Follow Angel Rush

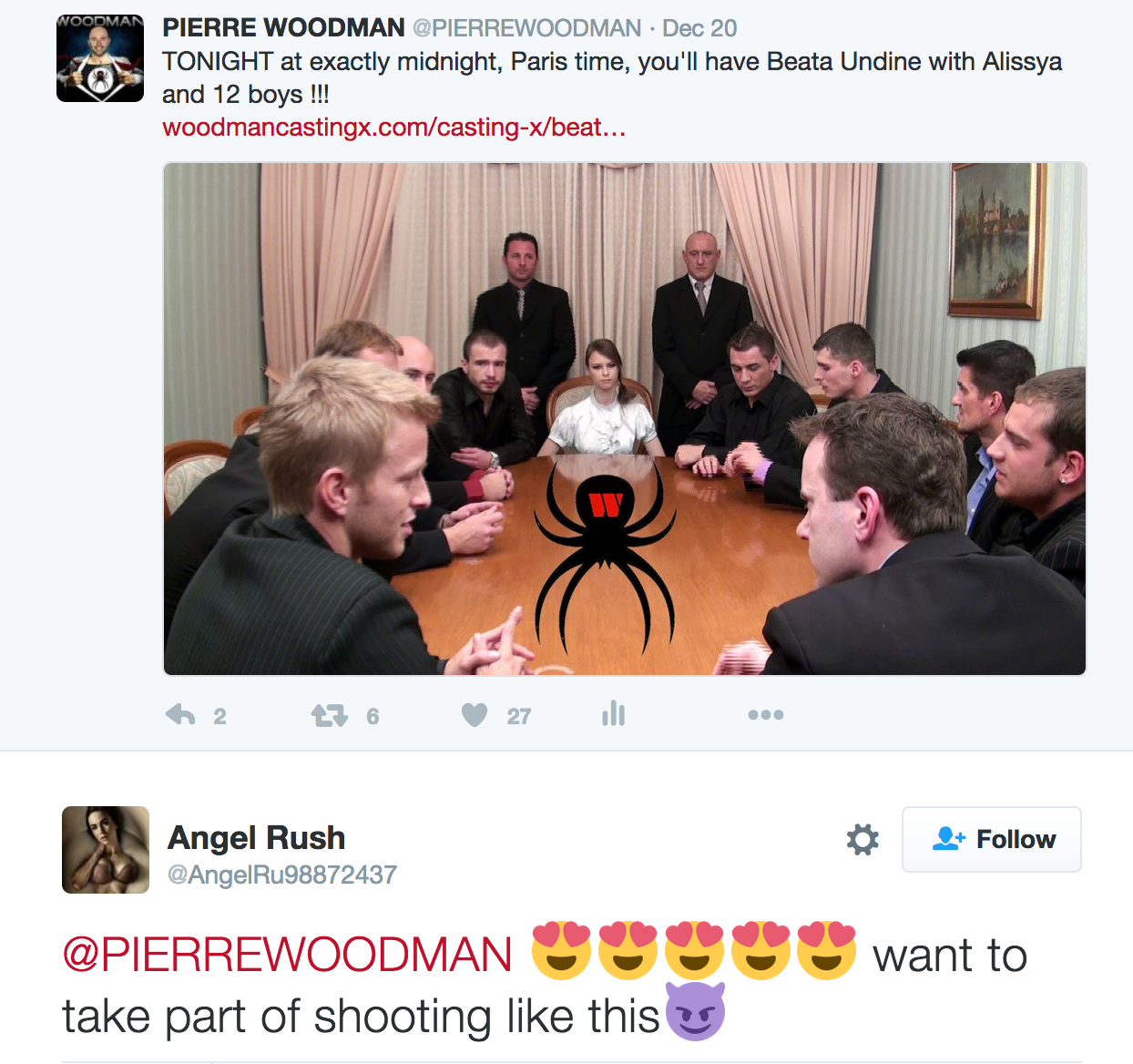[x=992, y=839]
